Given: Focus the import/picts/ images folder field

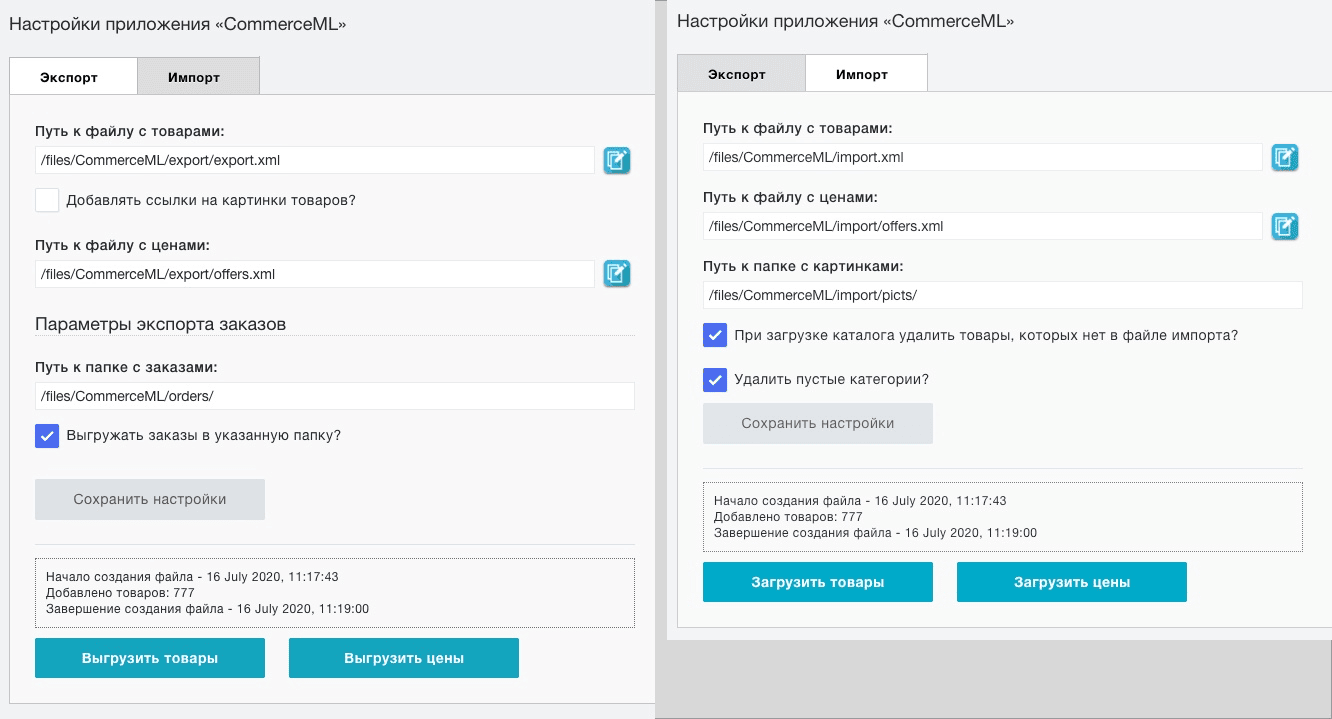Looking at the screenshot, I should tap(1003, 295).
